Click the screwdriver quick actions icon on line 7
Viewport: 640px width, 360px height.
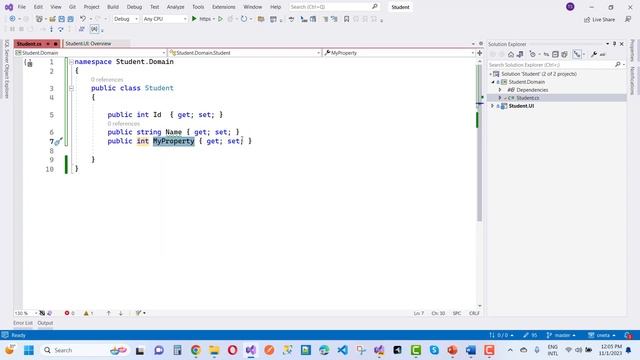pyautogui.click(x=58, y=142)
